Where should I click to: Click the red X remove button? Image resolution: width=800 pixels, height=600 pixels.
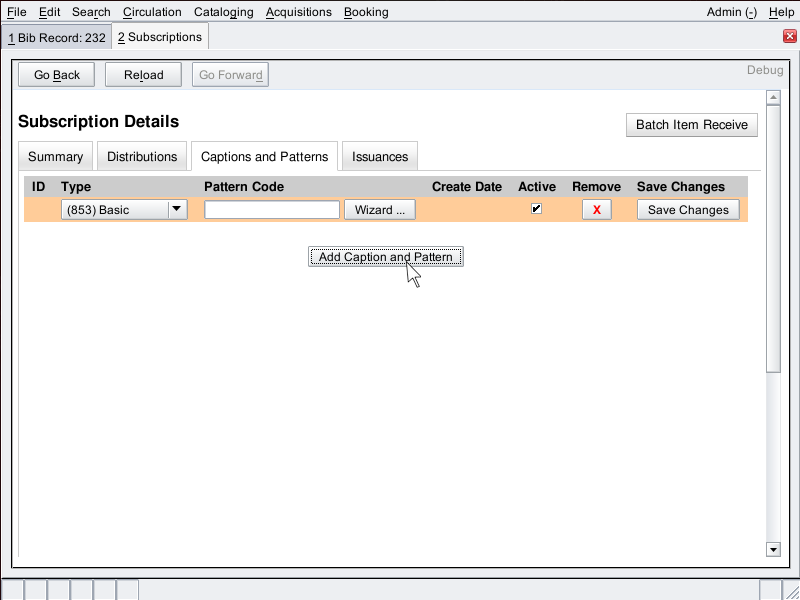[596, 210]
